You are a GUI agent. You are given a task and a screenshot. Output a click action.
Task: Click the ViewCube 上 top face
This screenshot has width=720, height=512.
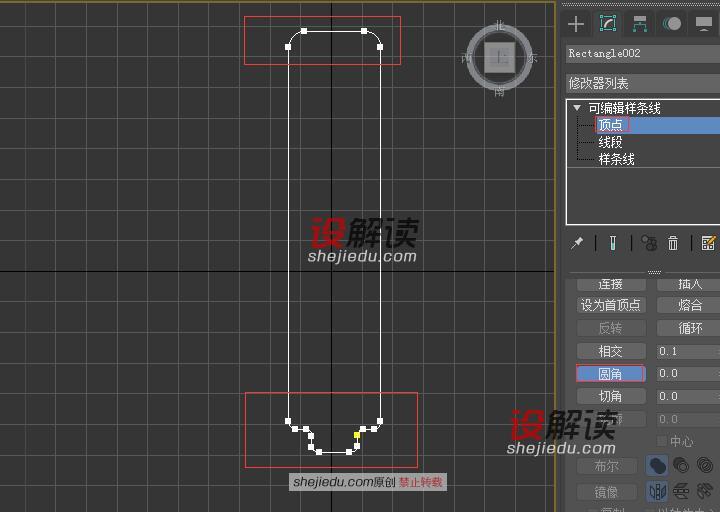pyautogui.click(x=500, y=58)
